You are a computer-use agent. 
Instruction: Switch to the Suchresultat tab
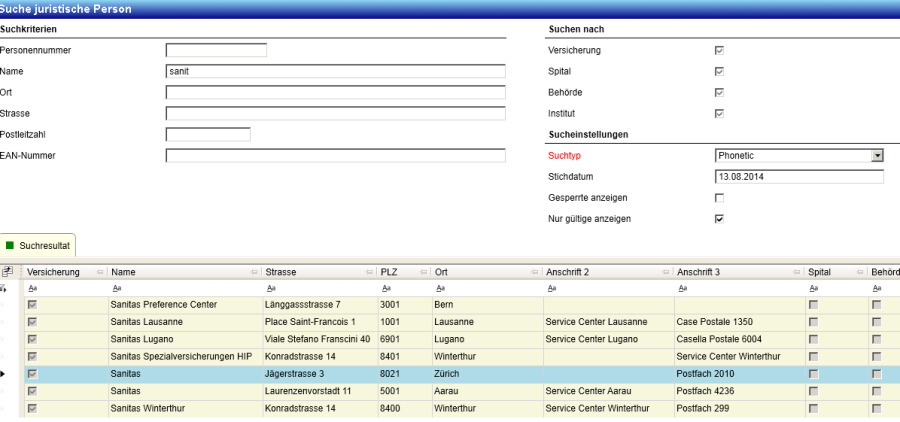[x=38, y=245]
